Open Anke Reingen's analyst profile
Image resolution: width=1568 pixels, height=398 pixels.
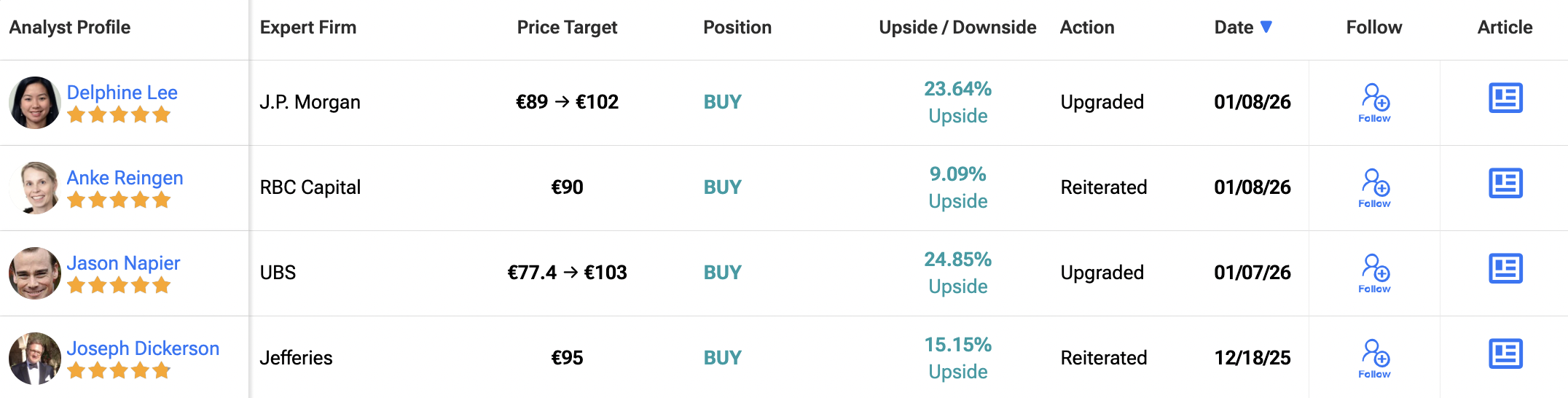tap(125, 178)
